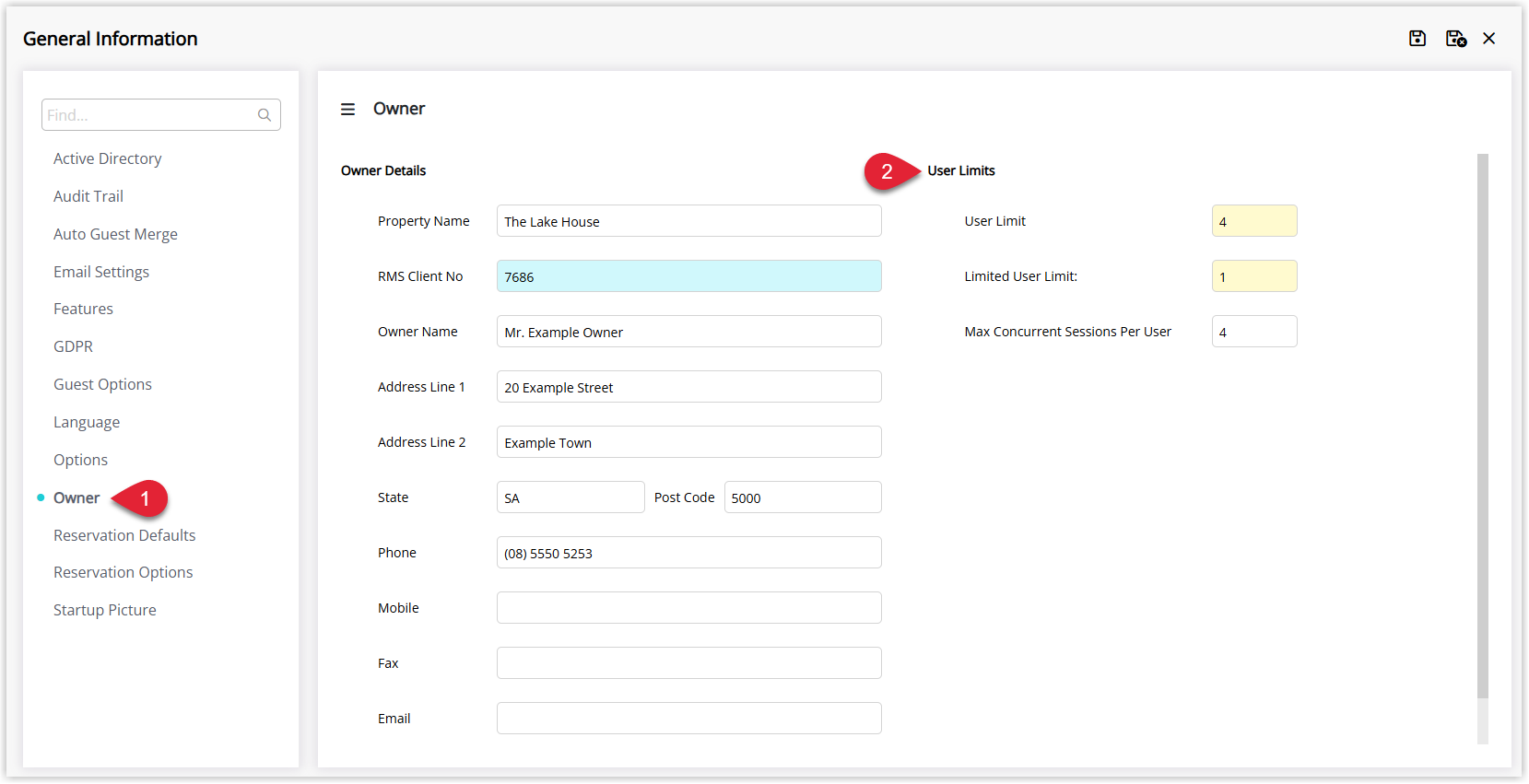Edit the Owner Name field
Screen dimensions: 1529x784
click(688, 332)
